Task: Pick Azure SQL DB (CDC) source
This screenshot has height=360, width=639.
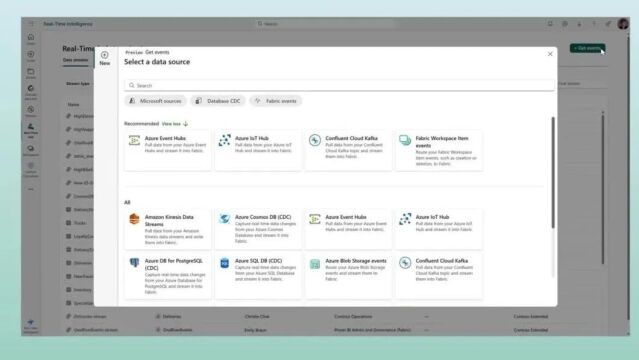Action: coord(258,276)
